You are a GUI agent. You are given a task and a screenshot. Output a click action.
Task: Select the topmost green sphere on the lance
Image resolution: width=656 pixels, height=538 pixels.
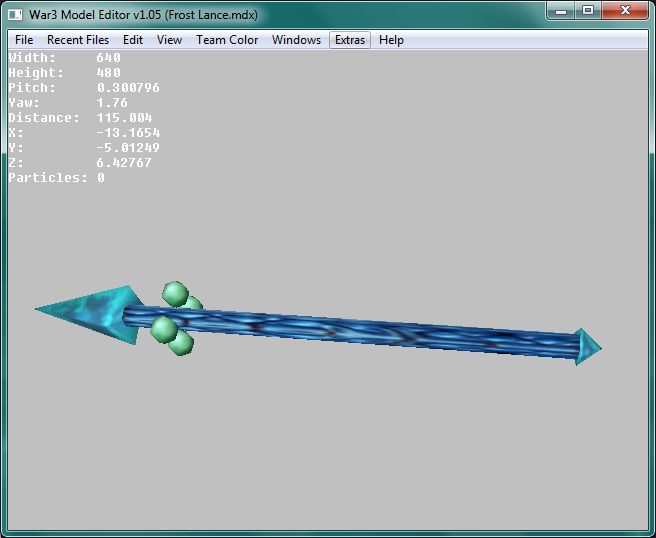point(175,294)
